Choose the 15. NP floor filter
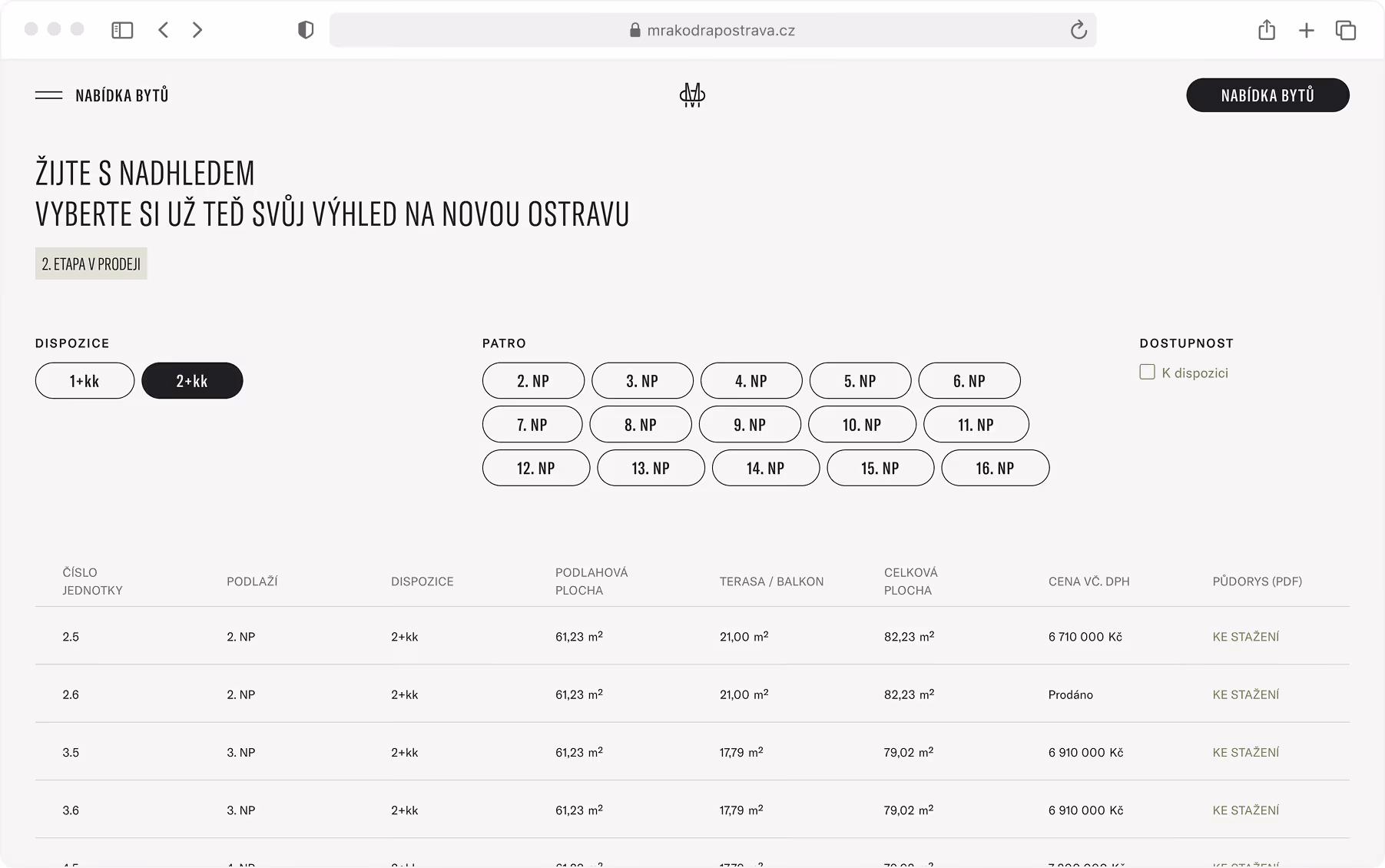1385x868 pixels. coord(880,468)
